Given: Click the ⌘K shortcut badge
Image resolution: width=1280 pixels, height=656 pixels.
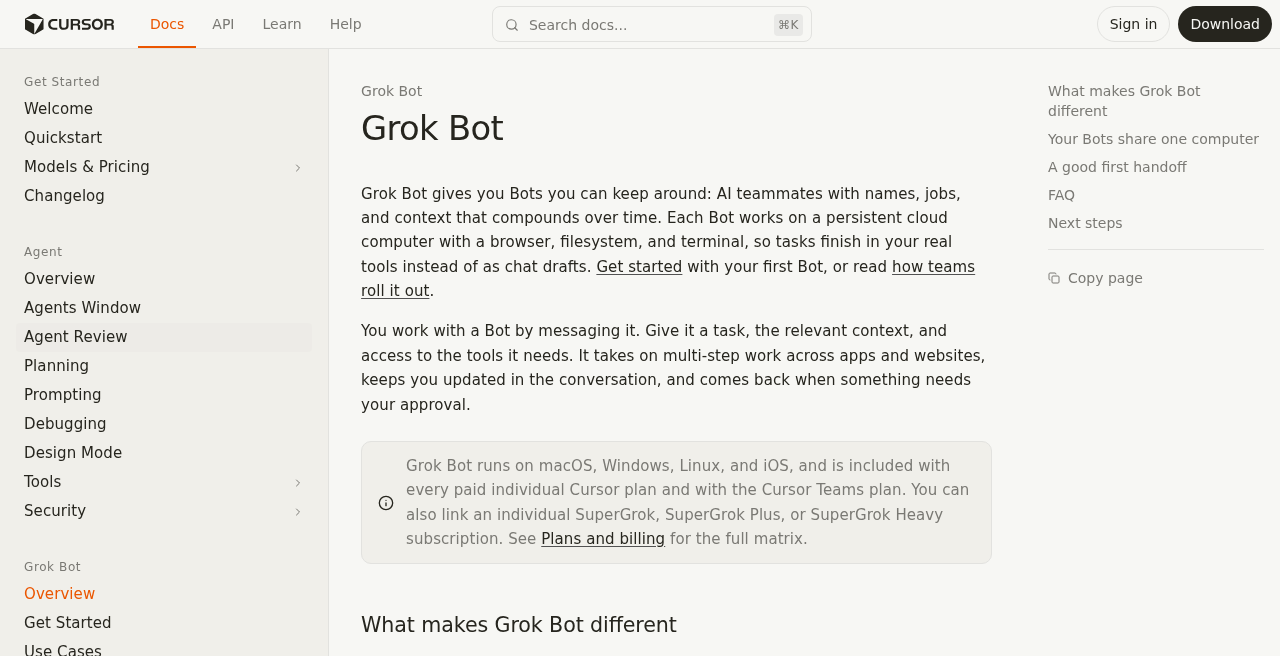Looking at the screenshot, I should (x=788, y=25).
